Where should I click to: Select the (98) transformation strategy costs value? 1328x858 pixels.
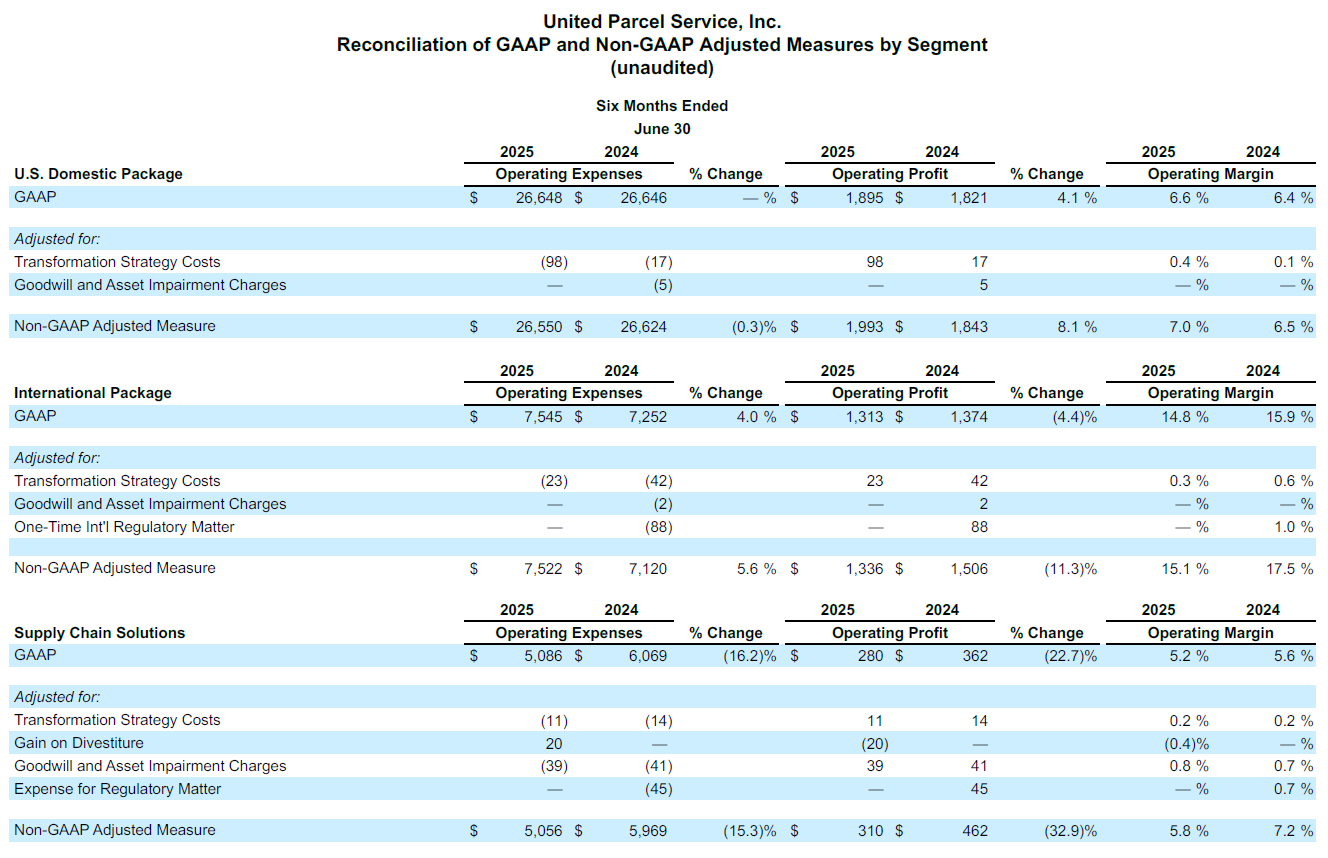pos(554,262)
